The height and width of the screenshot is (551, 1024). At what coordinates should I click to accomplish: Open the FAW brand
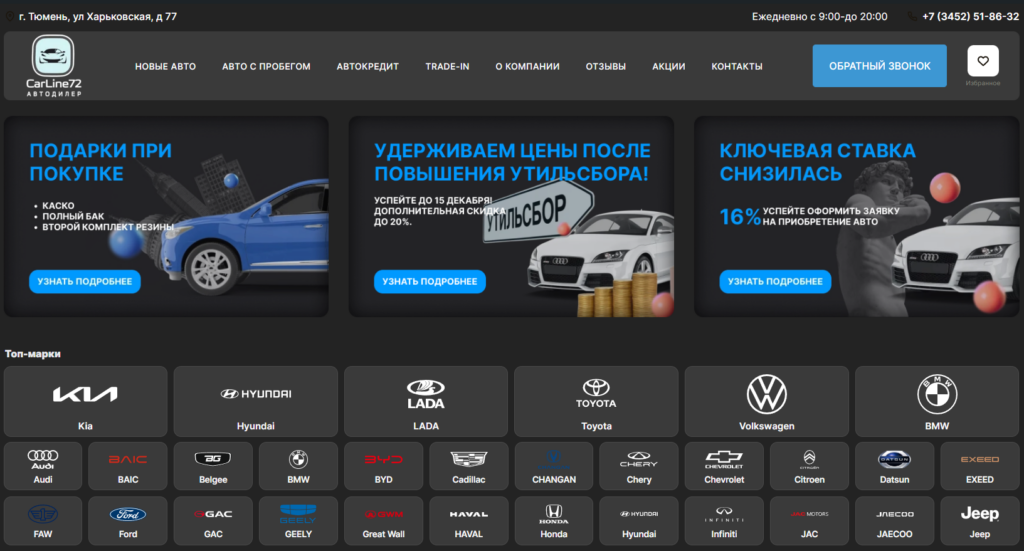point(43,521)
